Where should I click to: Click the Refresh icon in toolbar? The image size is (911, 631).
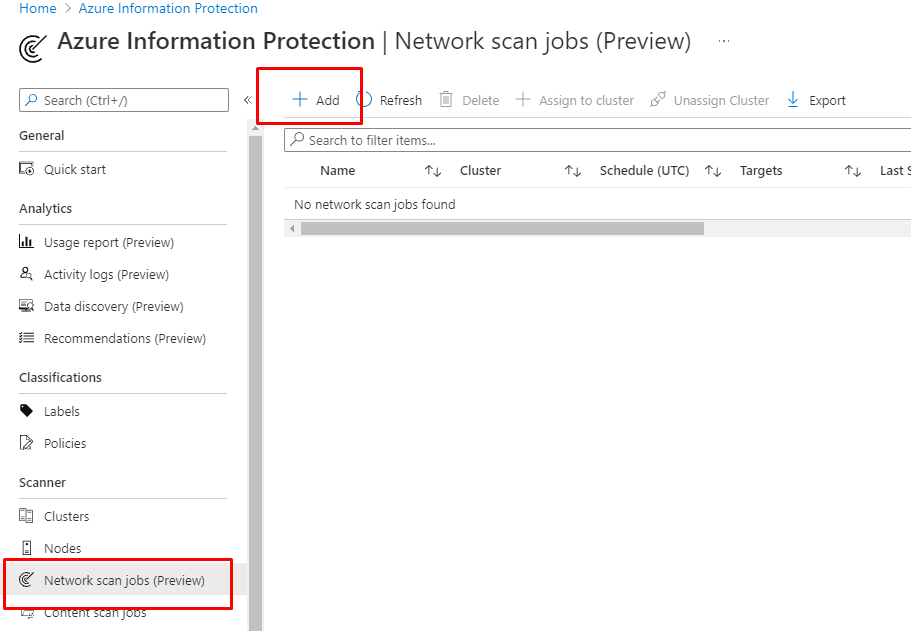(x=365, y=100)
